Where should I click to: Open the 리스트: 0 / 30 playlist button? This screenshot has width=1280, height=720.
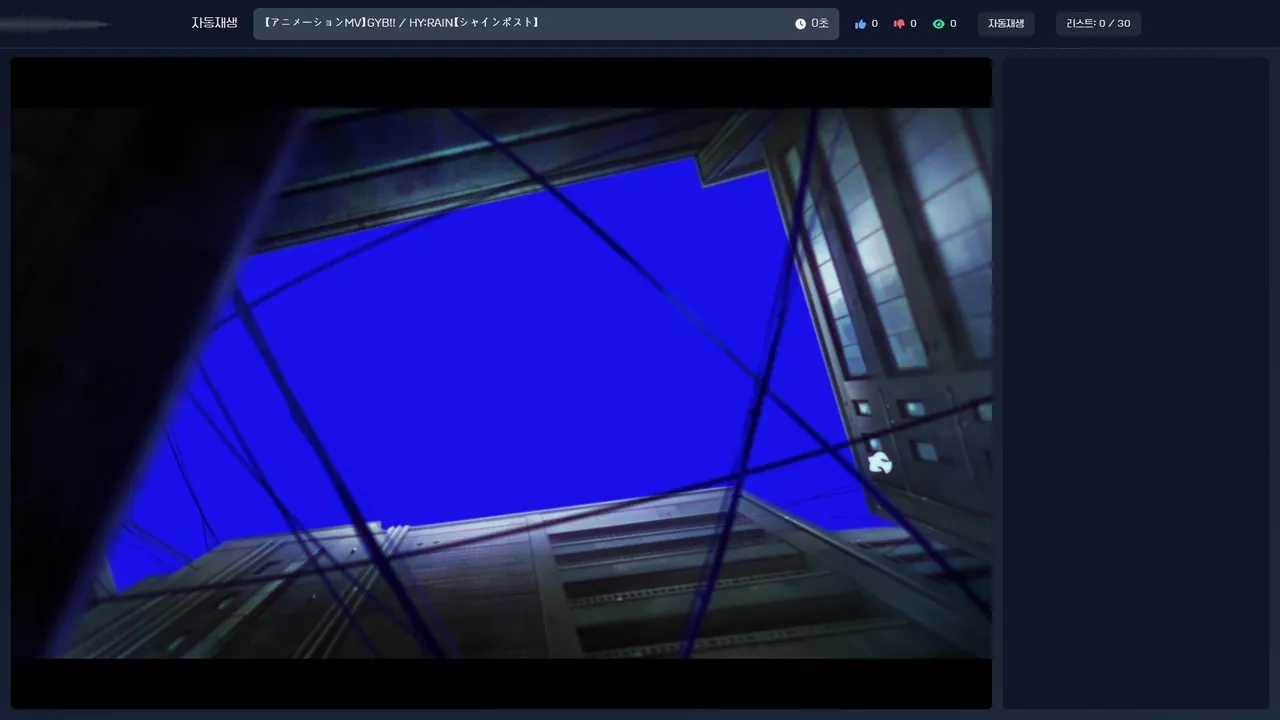coord(1098,24)
